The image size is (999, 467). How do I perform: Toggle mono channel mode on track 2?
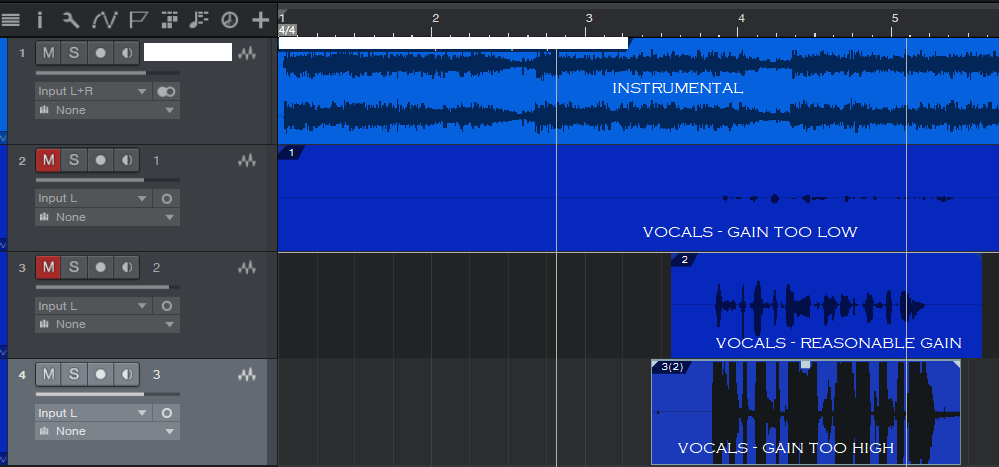coord(166,199)
